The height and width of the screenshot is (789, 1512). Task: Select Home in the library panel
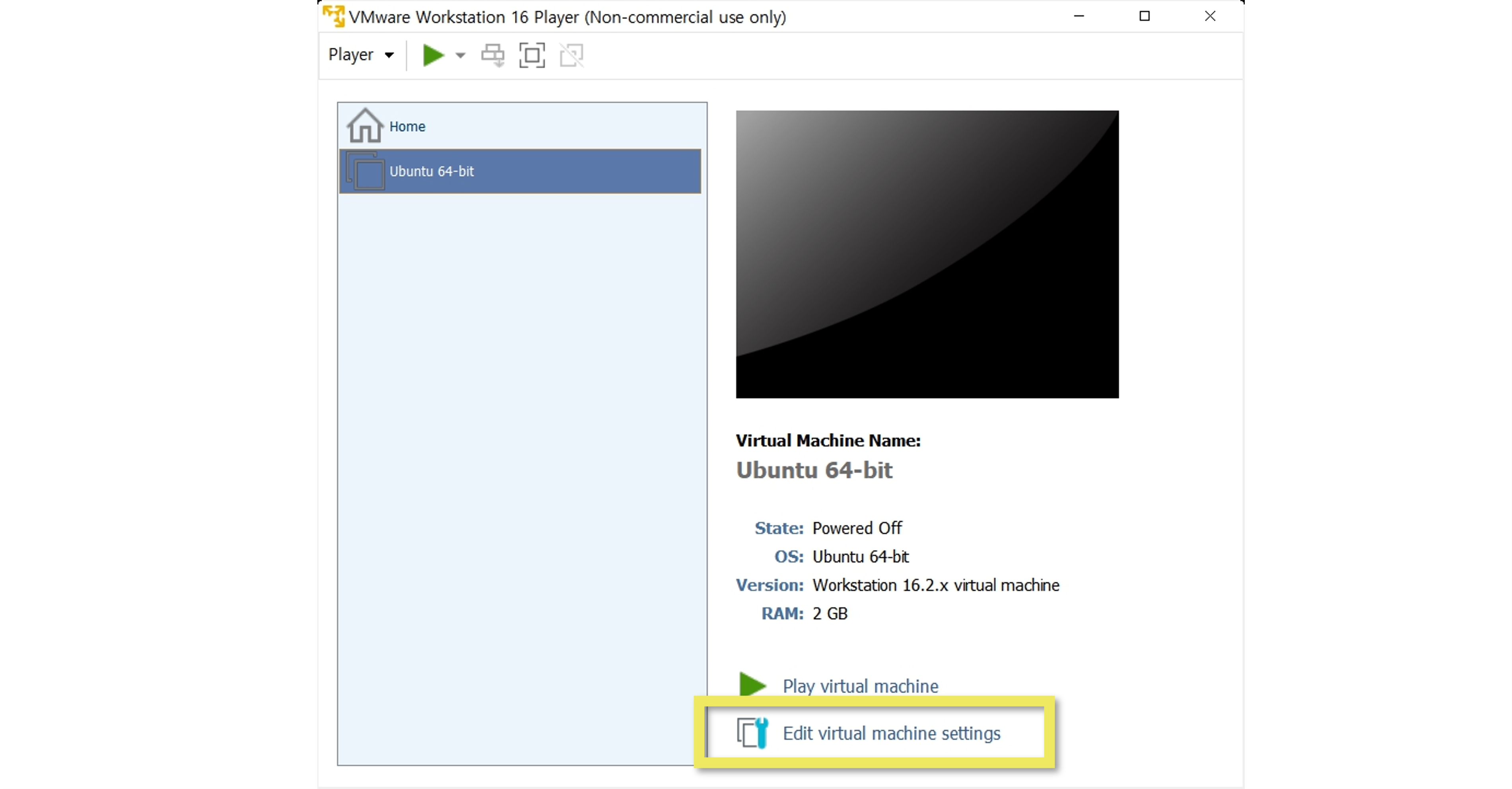(407, 126)
